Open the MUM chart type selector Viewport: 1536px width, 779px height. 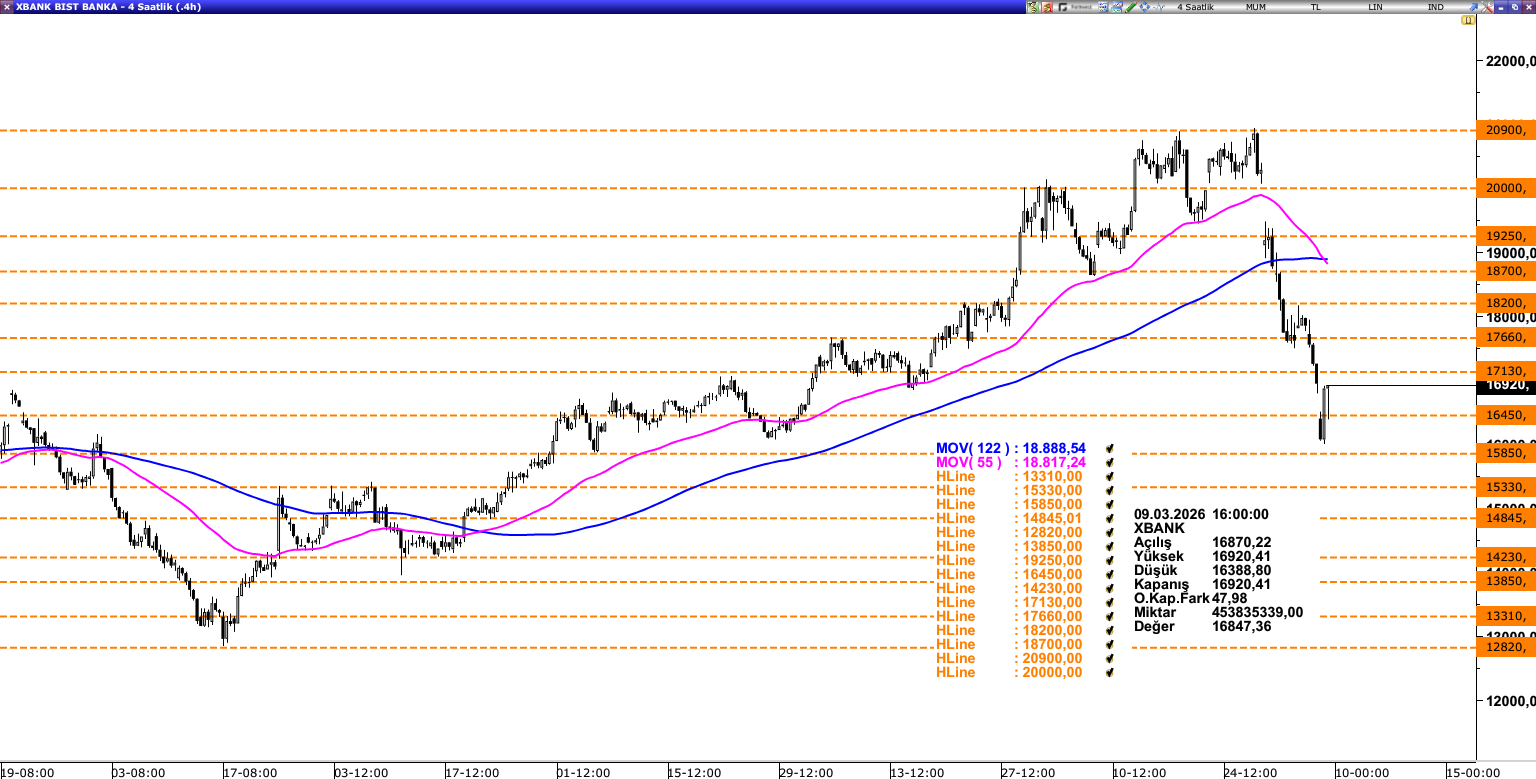[x=1256, y=7]
